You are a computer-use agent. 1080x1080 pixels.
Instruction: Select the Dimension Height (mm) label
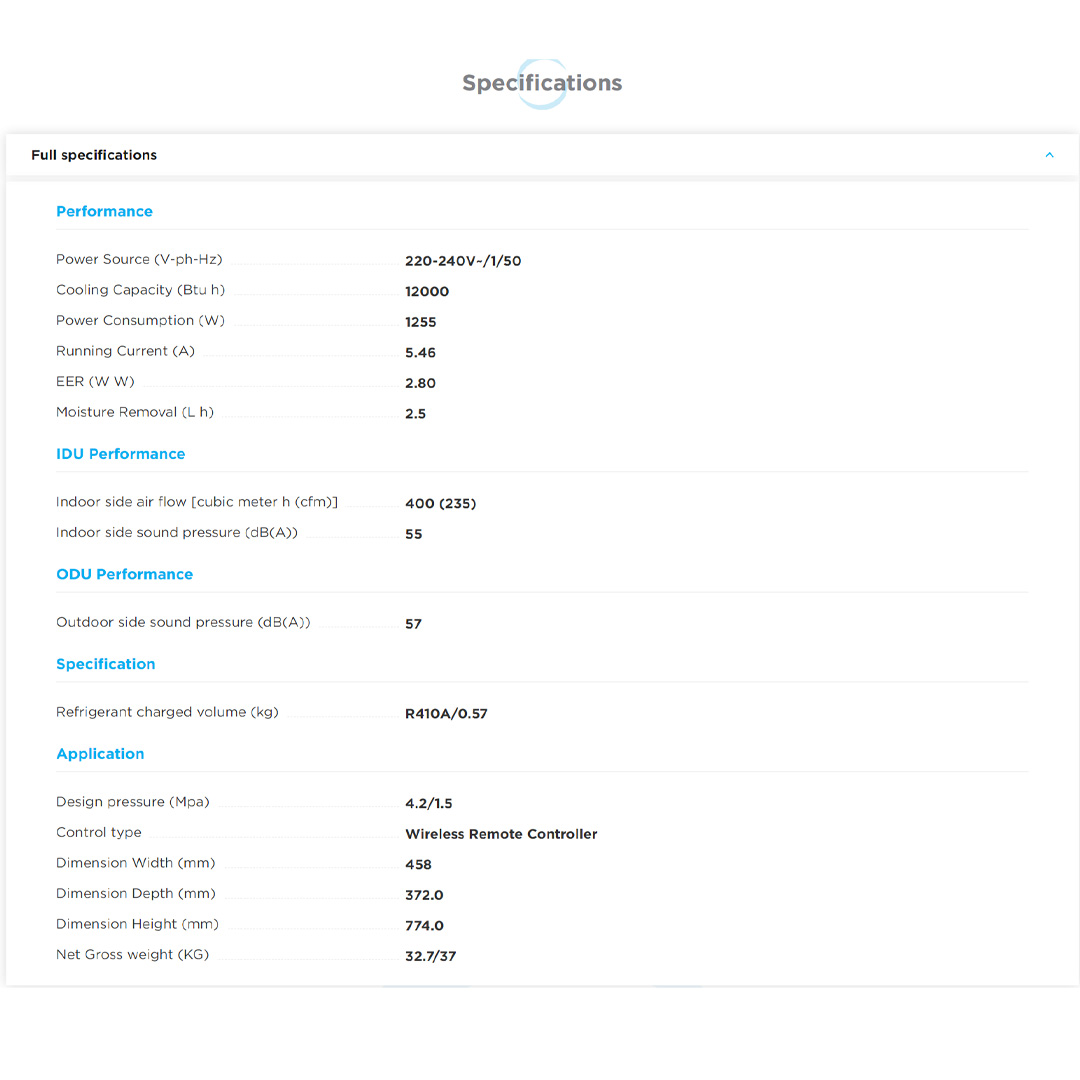point(137,924)
